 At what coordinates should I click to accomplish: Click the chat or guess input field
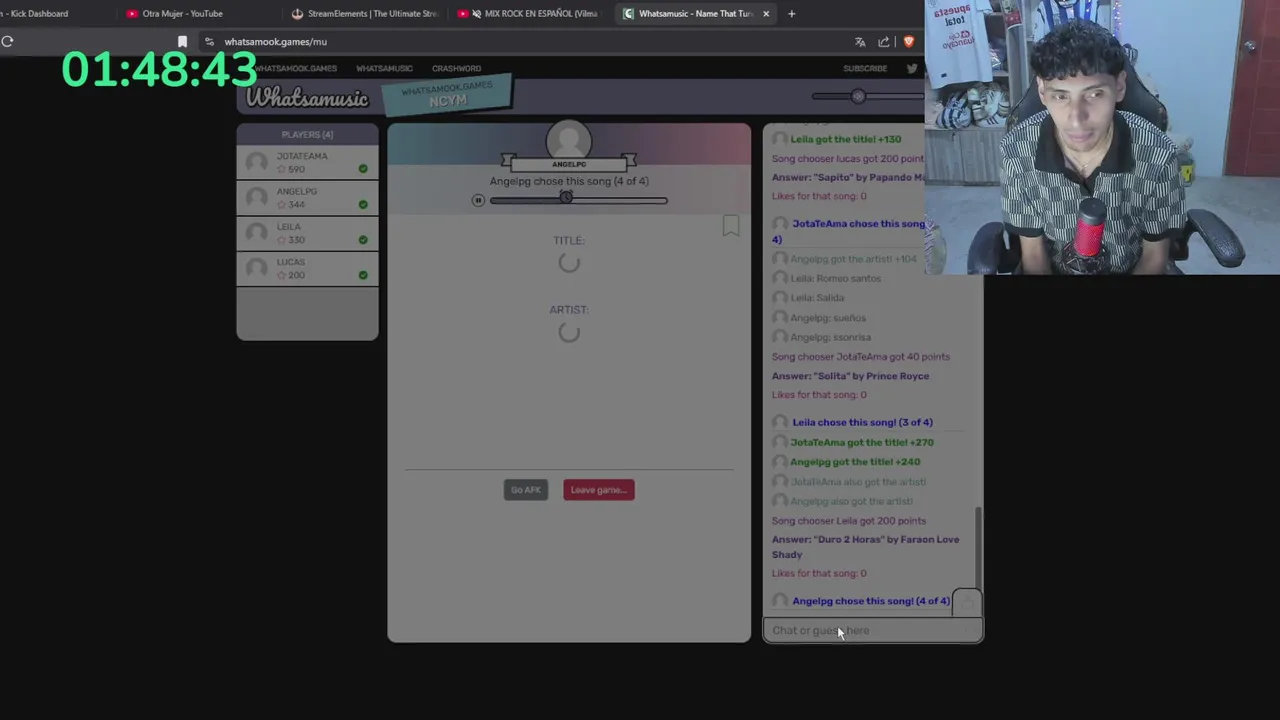873,631
